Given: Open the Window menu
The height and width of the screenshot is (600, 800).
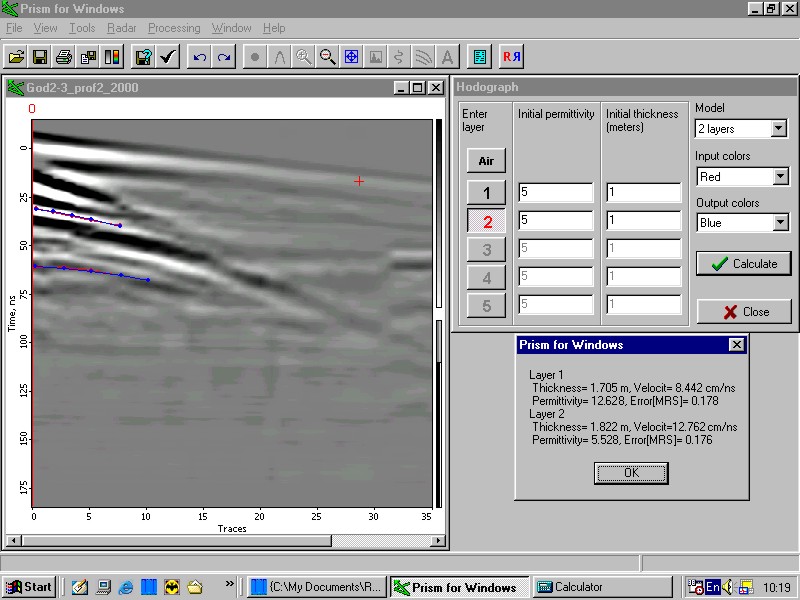Looking at the screenshot, I should 231,28.
